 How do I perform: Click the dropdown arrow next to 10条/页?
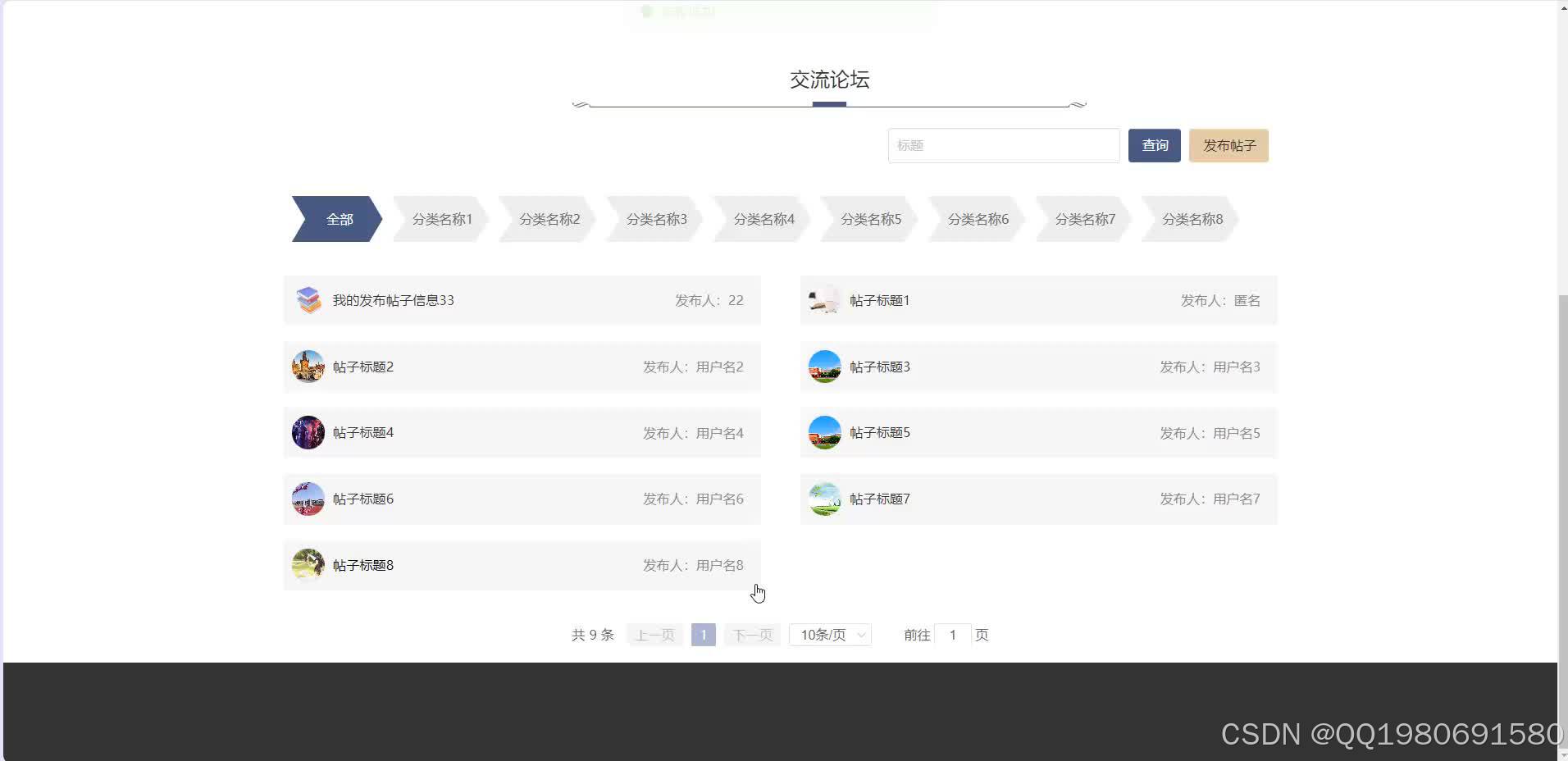point(860,634)
